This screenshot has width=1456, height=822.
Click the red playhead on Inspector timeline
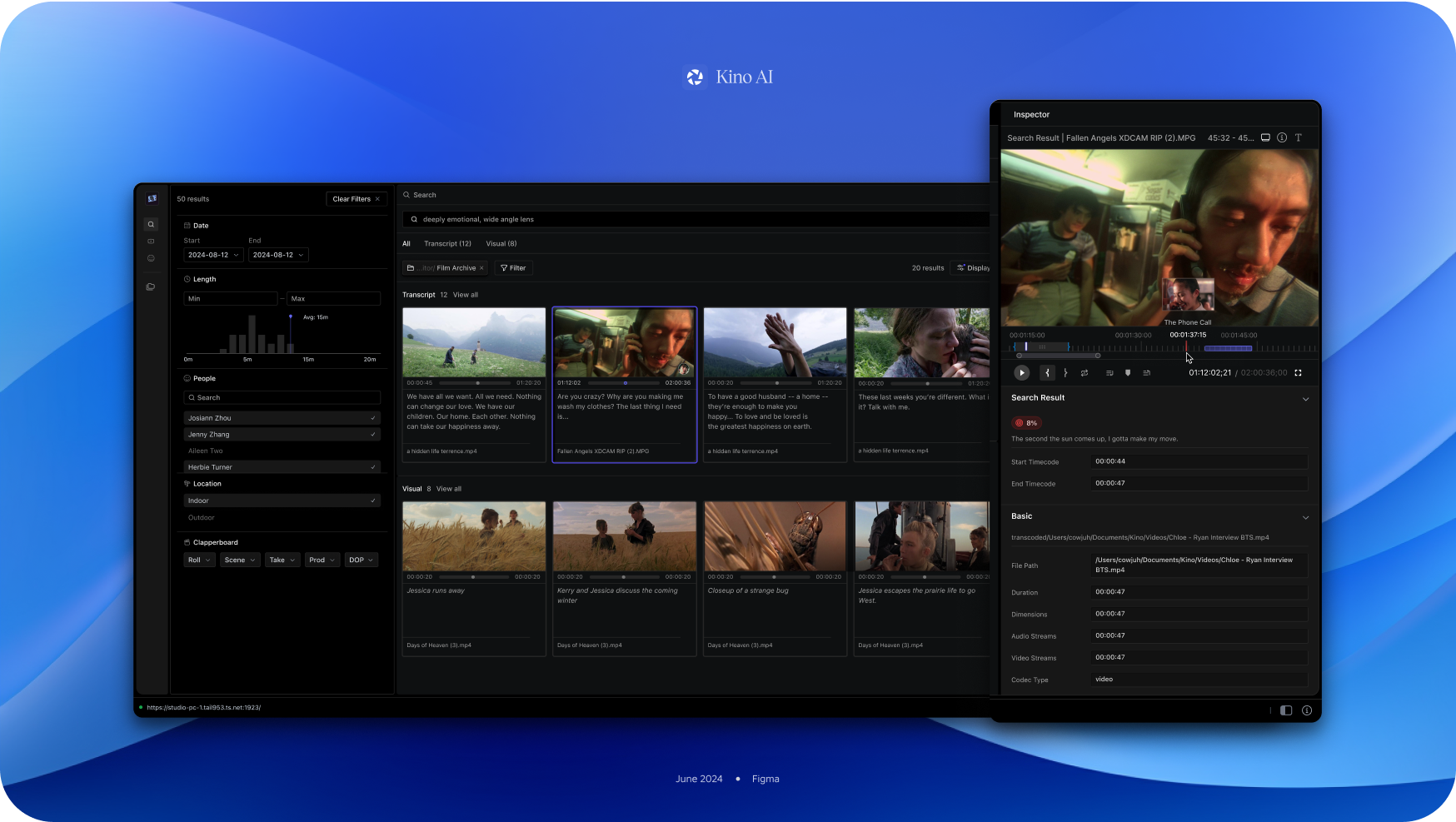coord(1186,347)
